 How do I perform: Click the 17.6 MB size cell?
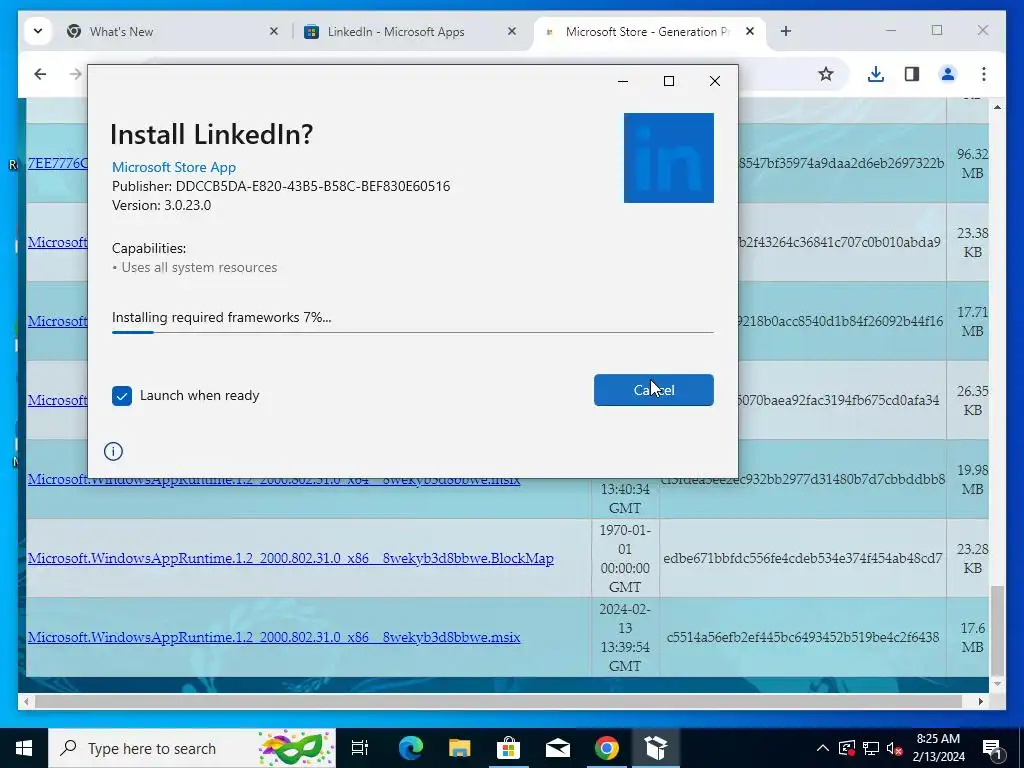[x=972, y=637]
